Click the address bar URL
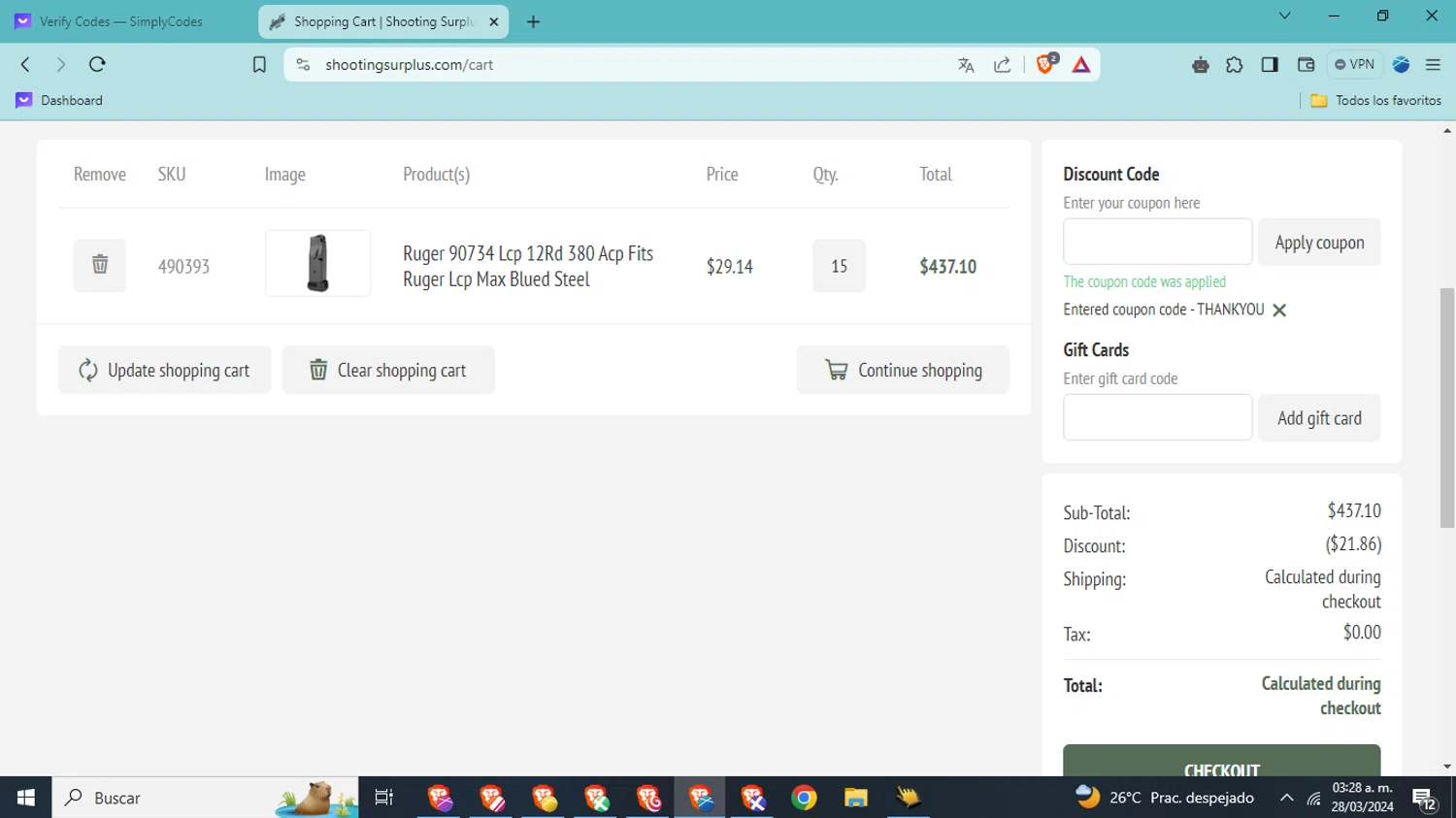1456x818 pixels. [x=409, y=65]
